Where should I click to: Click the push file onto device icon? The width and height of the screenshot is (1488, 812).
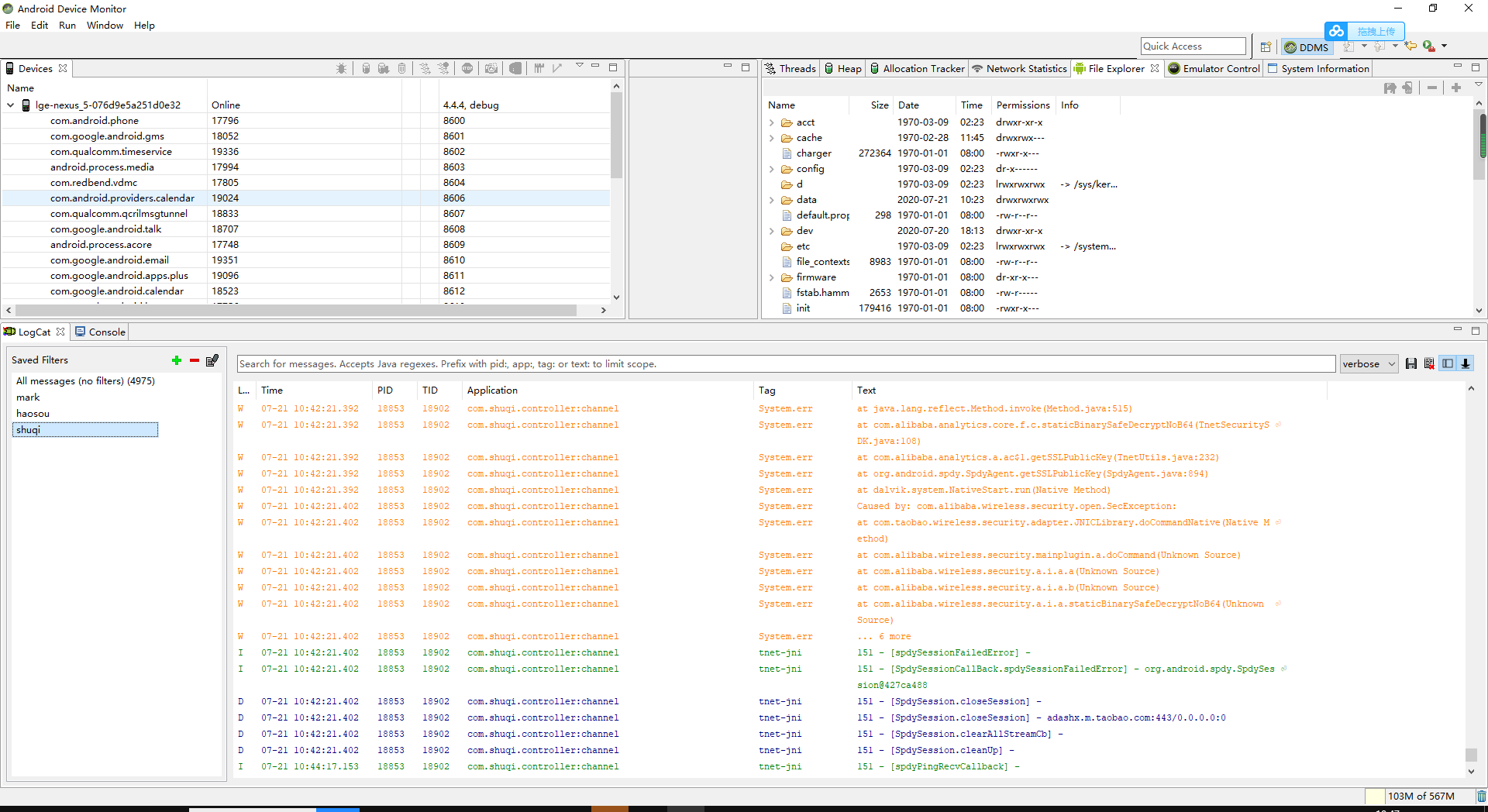(1408, 88)
